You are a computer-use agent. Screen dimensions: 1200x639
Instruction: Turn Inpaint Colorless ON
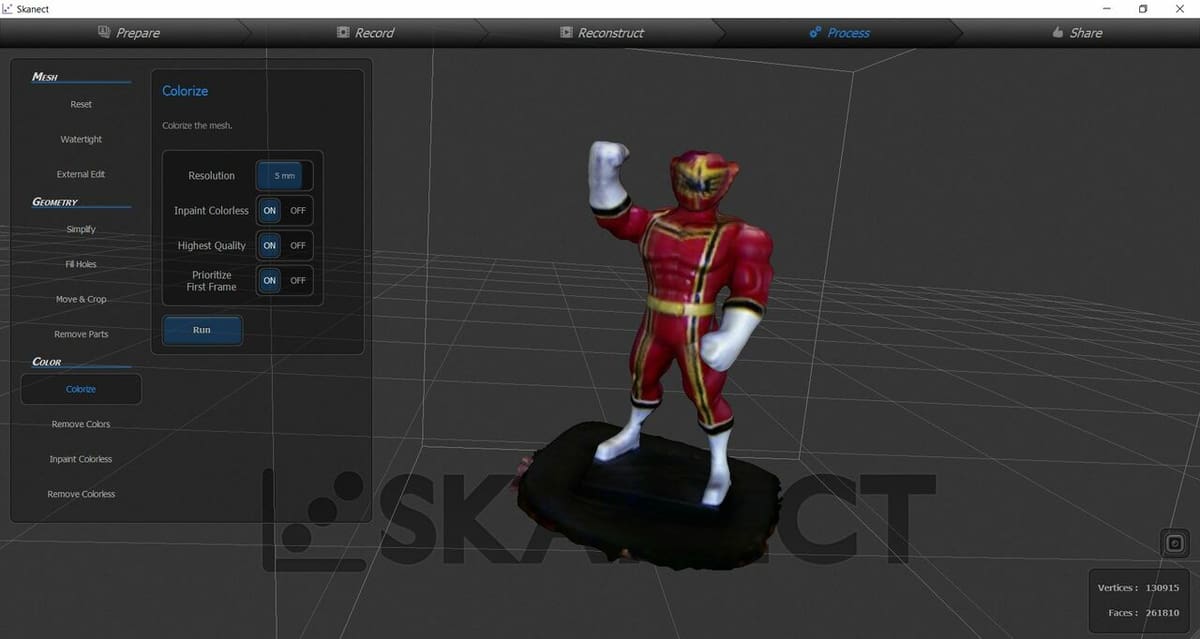[270, 211]
